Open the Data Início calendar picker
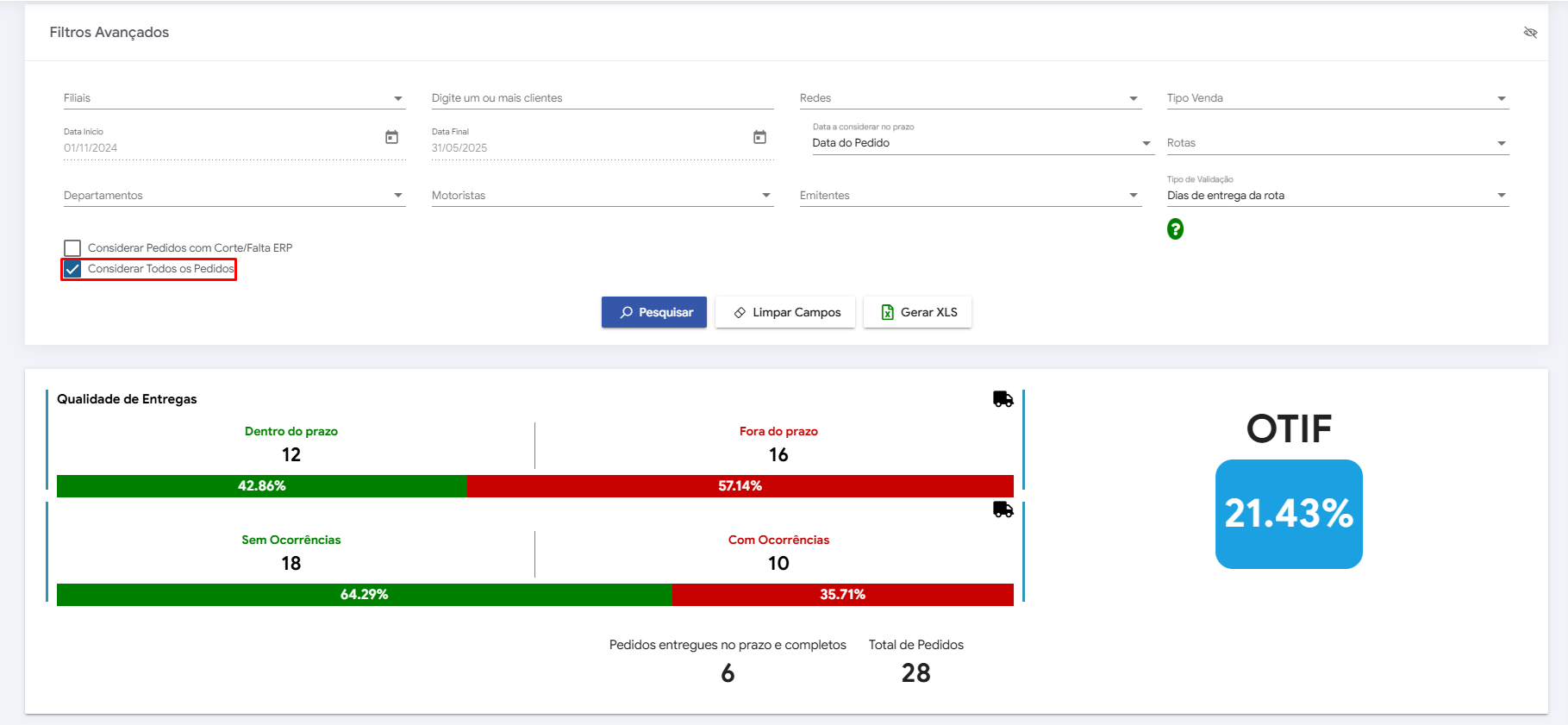This screenshot has width=1568, height=725. coord(391,137)
